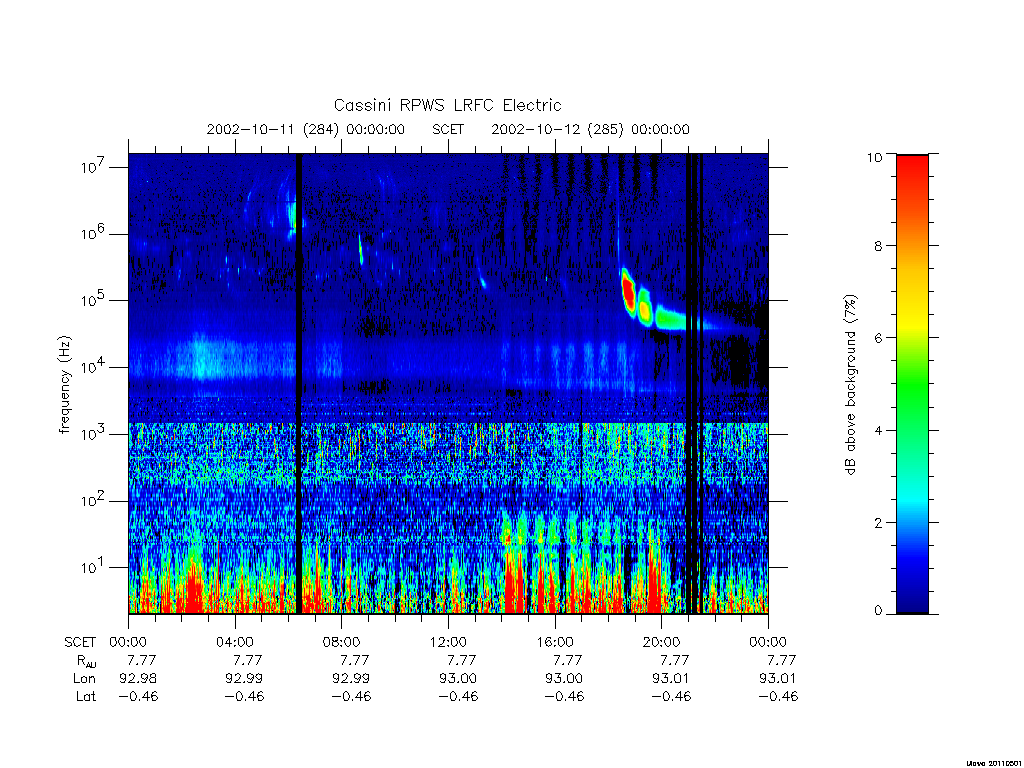
Task: Select end timestamp "2002-10-12 (285) 00:00:00"
Action: 590,129
